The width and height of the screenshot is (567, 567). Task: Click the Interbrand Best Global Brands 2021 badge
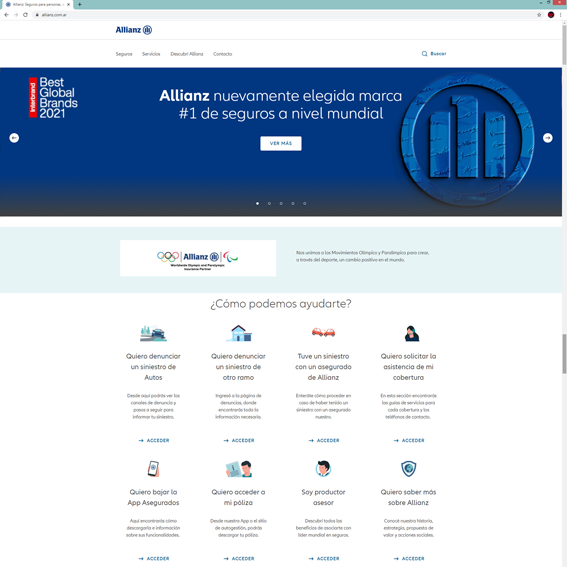pyautogui.click(x=53, y=98)
